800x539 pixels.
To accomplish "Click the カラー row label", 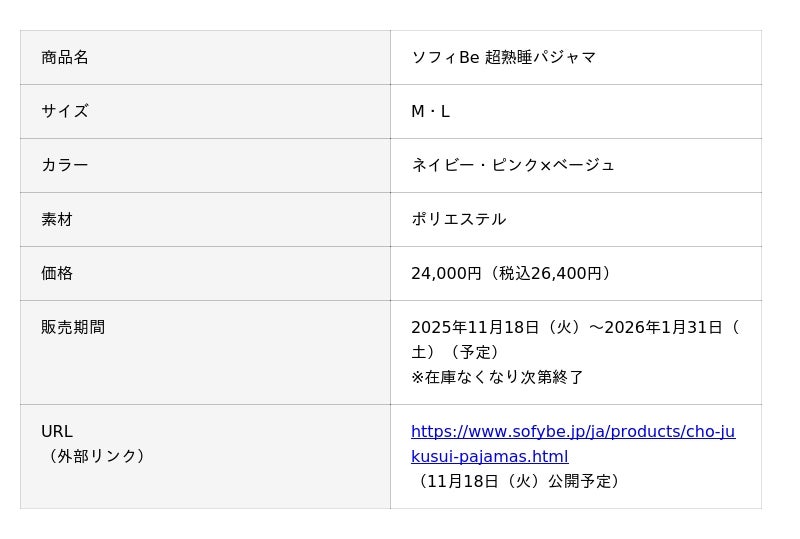I will pos(65,165).
